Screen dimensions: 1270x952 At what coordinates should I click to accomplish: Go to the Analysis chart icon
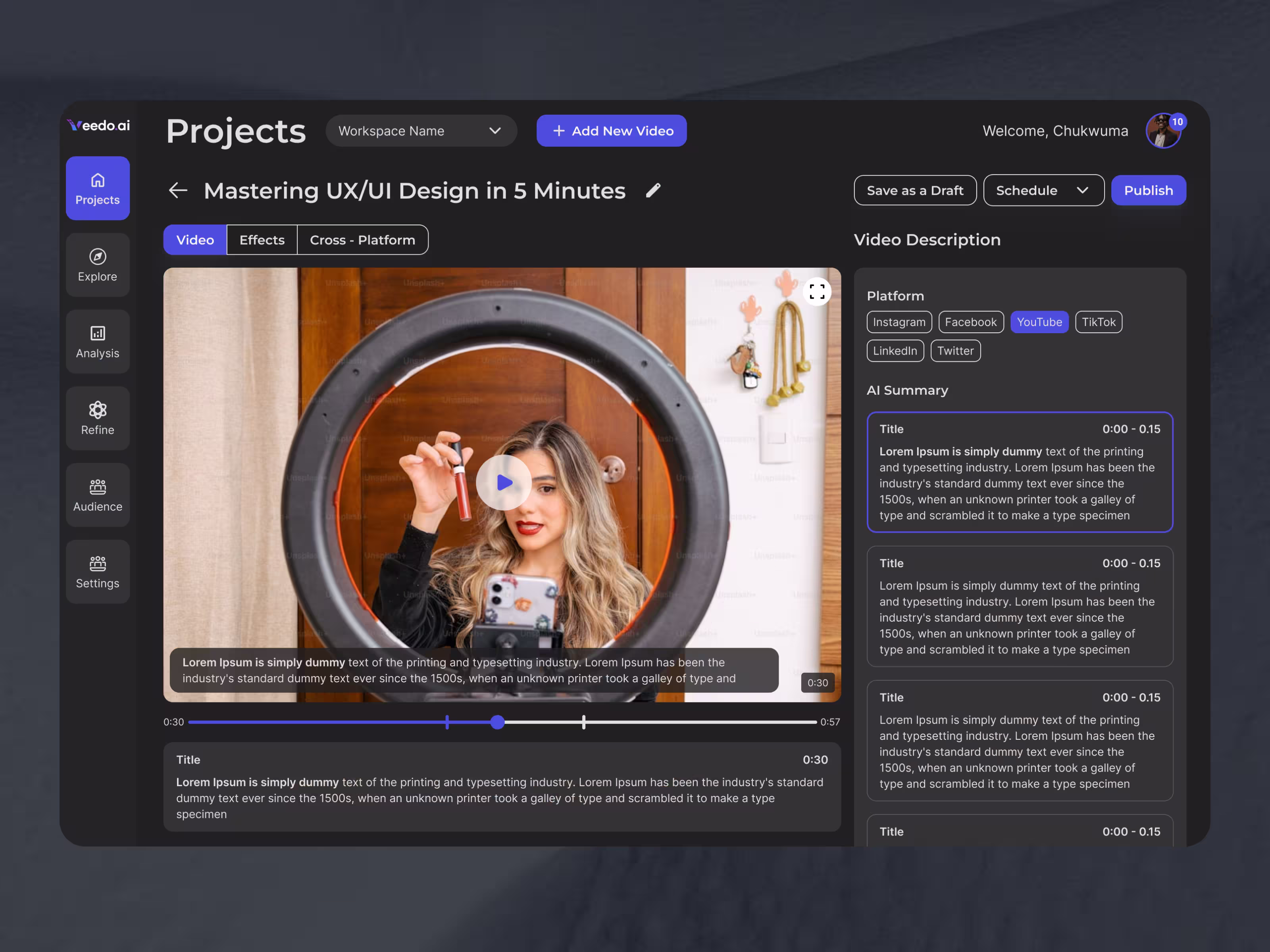(x=98, y=333)
